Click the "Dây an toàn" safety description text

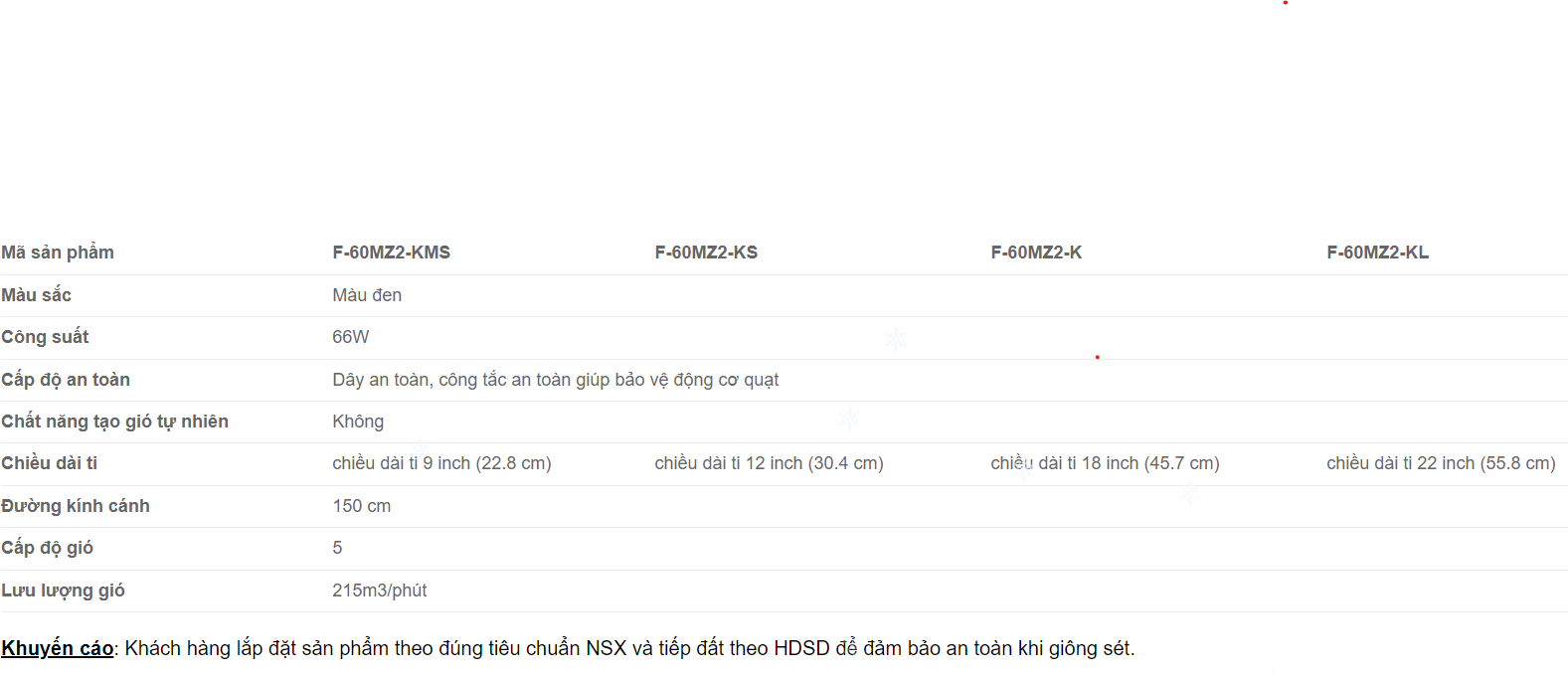point(555,380)
